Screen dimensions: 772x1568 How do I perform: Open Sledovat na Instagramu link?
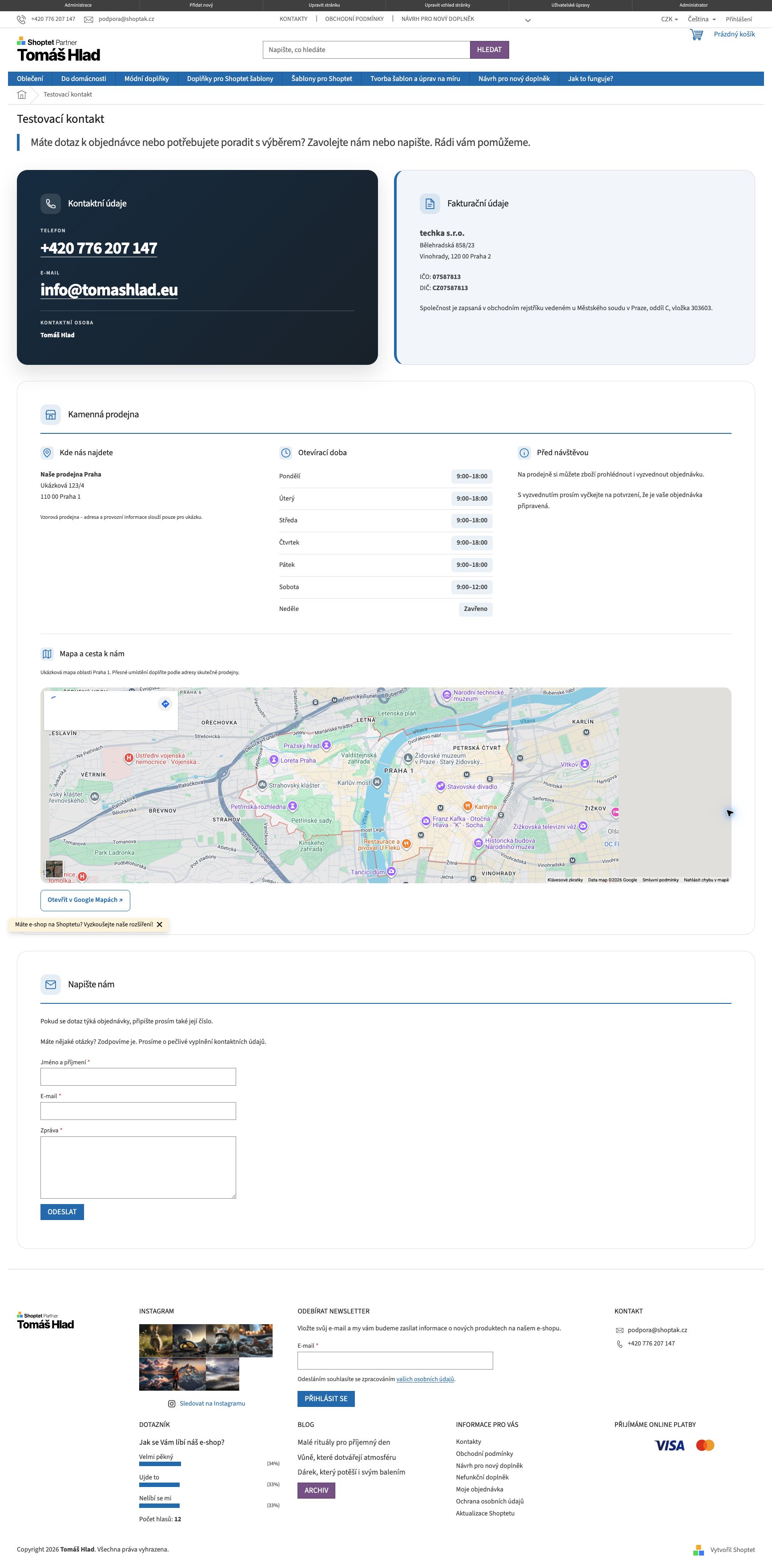point(212,1403)
